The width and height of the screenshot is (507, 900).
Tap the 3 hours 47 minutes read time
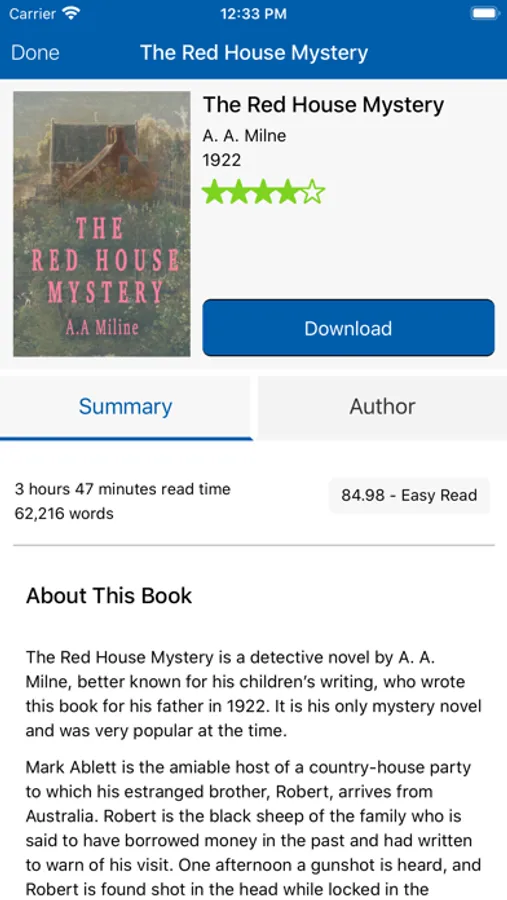[122, 489]
